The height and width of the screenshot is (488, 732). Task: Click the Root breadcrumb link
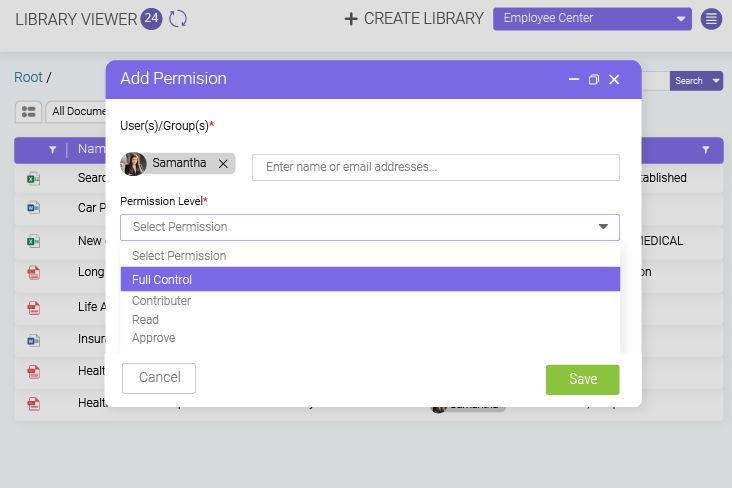click(x=28, y=77)
